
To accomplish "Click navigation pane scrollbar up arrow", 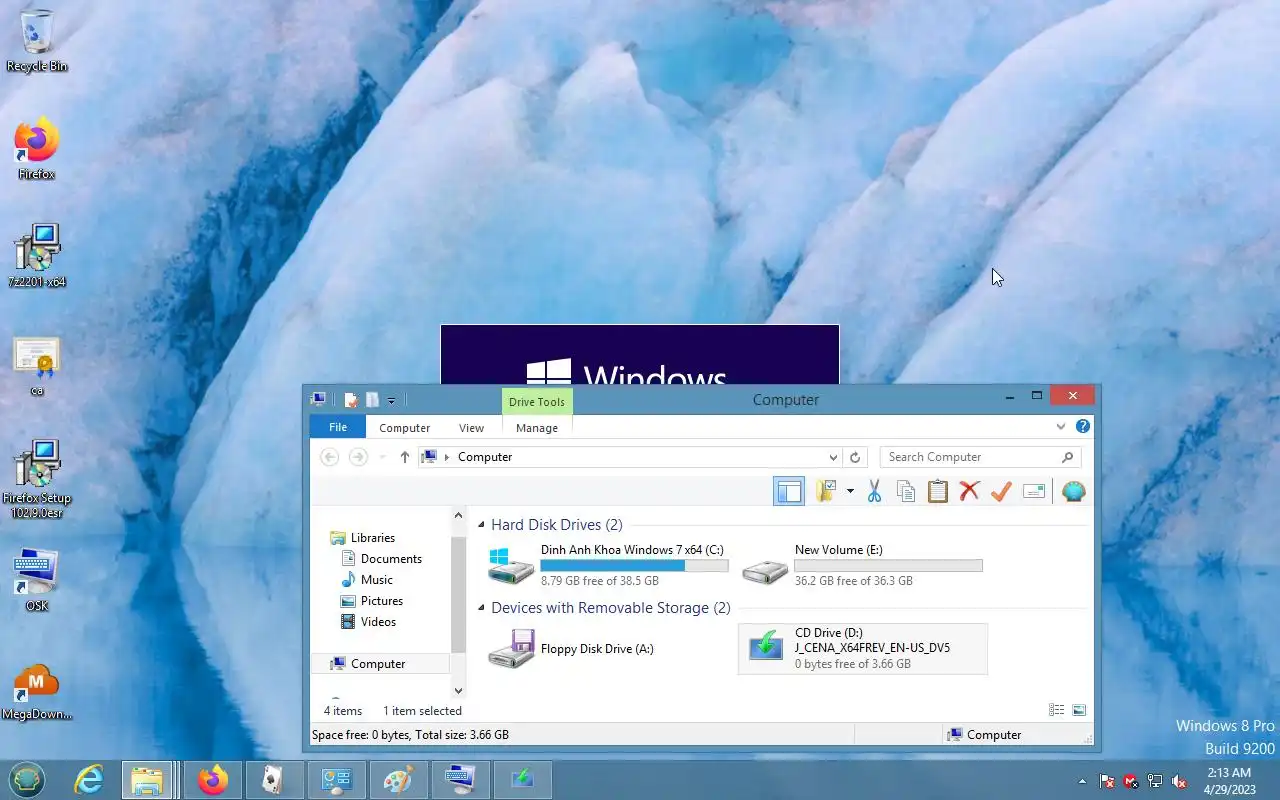I will click(x=459, y=517).
